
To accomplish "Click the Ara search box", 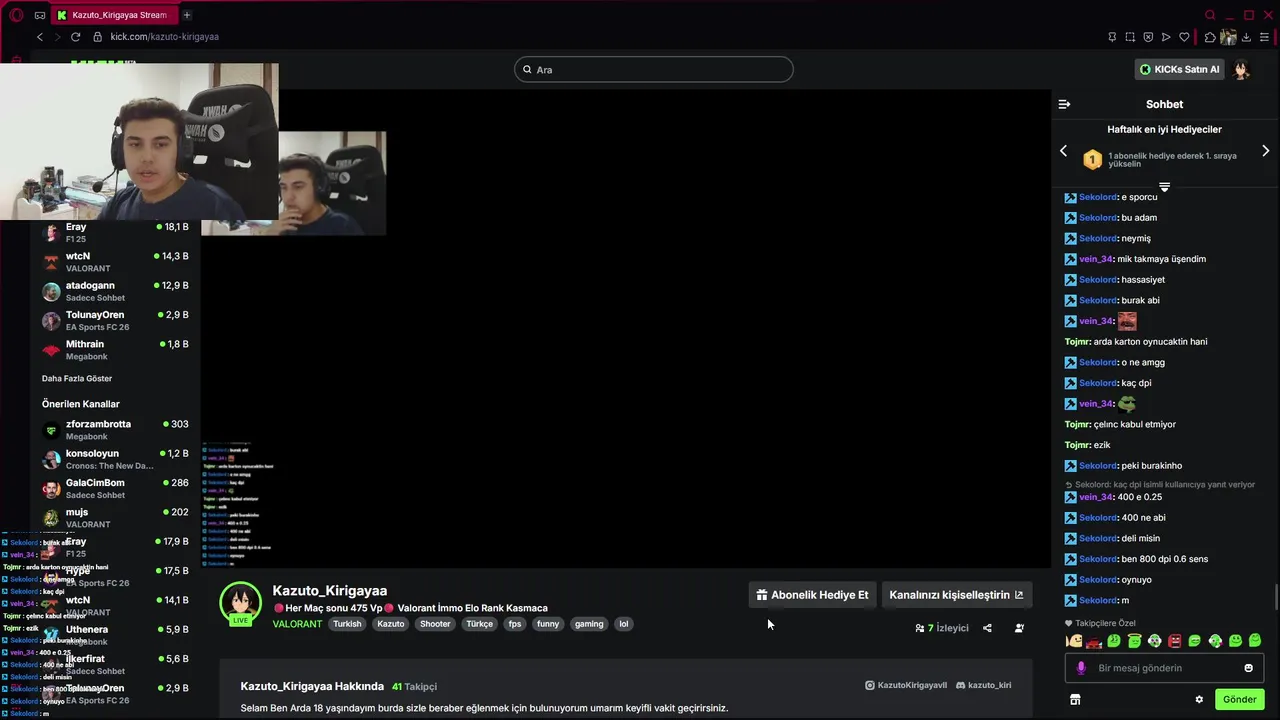I will (654, 69).
